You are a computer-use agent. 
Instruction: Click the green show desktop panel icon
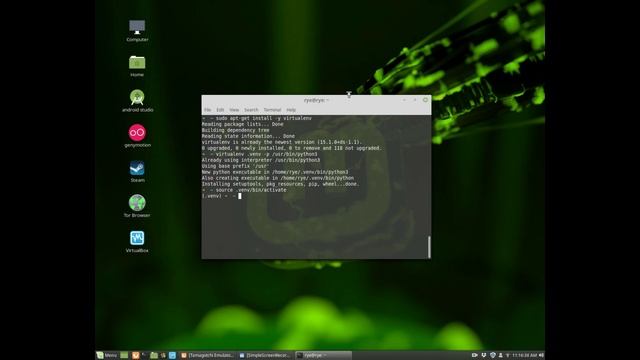click(x=124, y=356)
